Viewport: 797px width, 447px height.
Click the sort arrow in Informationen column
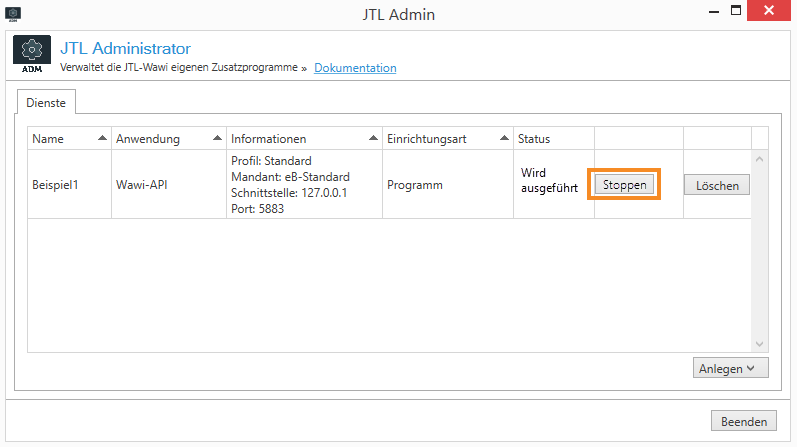coord(372,138)
